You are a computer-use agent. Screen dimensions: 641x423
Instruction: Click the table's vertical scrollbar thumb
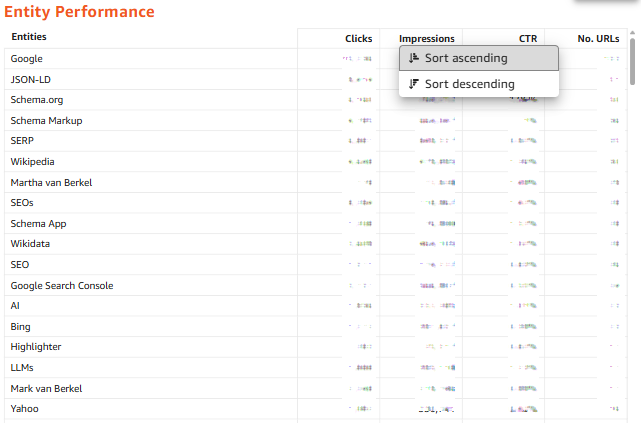(x=632, y=61)
